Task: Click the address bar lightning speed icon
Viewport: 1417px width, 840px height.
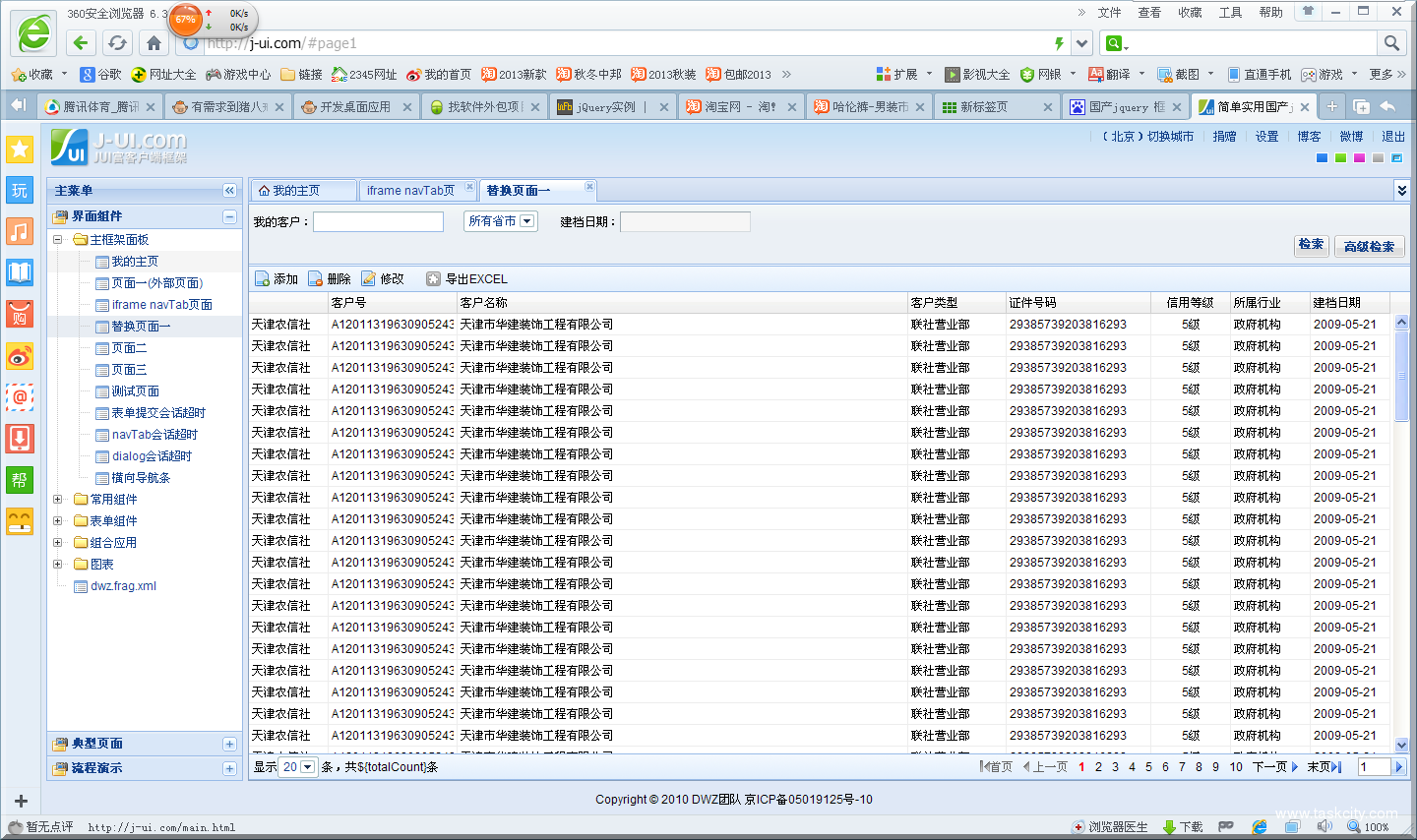Action: tap(1059, 43)
